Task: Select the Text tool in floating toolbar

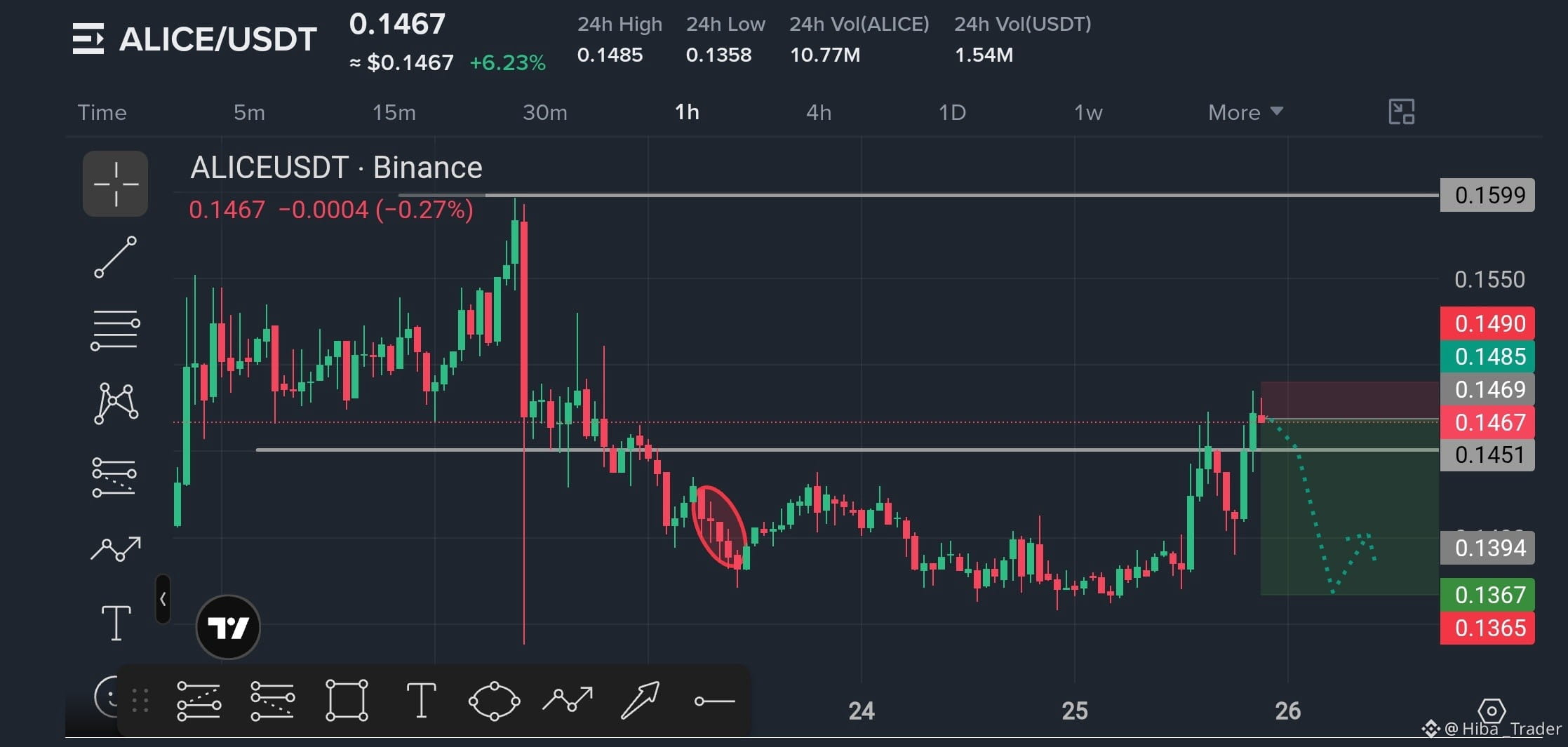Action: pos(421,700)
